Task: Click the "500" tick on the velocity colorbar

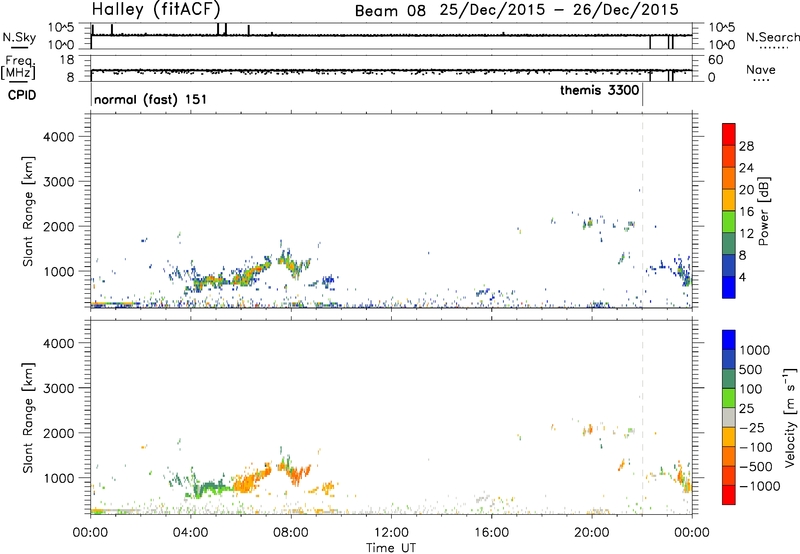Action: [749, 369]
